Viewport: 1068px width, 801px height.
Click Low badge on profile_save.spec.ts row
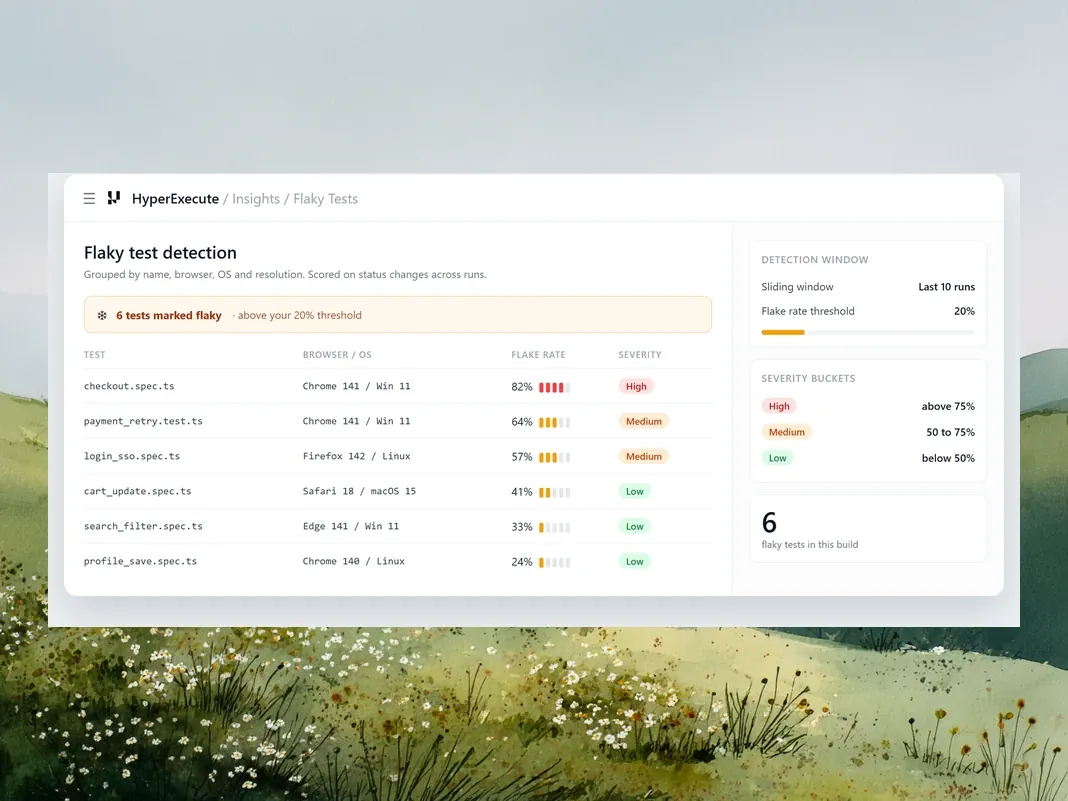(635, 562)
